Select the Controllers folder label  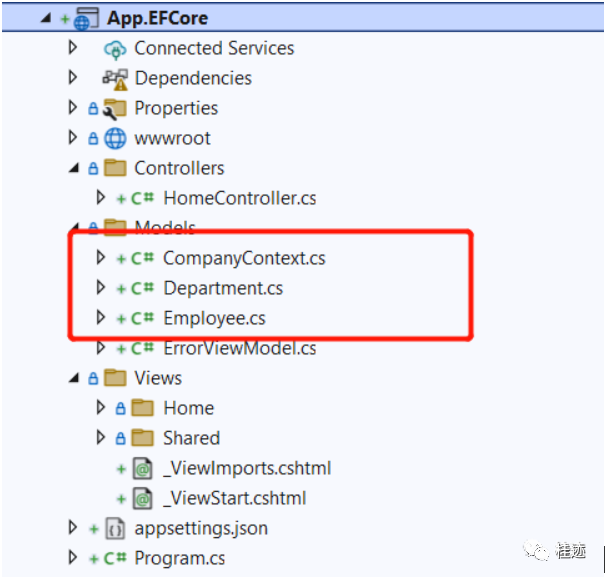tap(179, 169)
